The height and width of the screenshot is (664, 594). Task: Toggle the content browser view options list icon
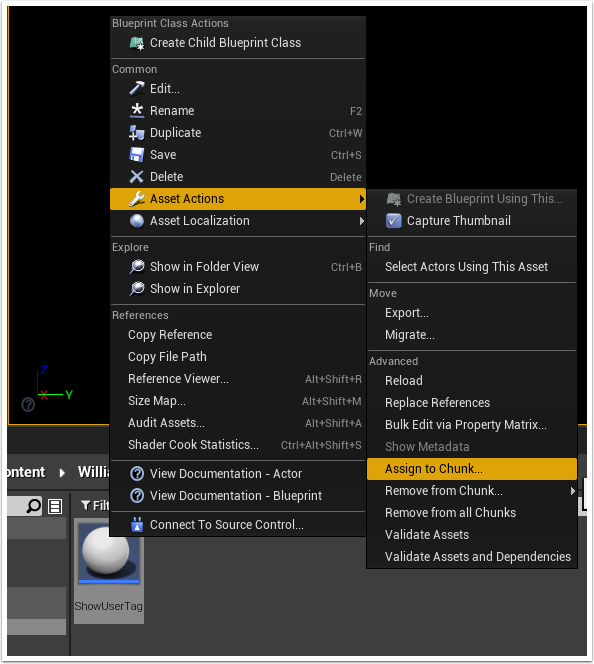point(55,506)
